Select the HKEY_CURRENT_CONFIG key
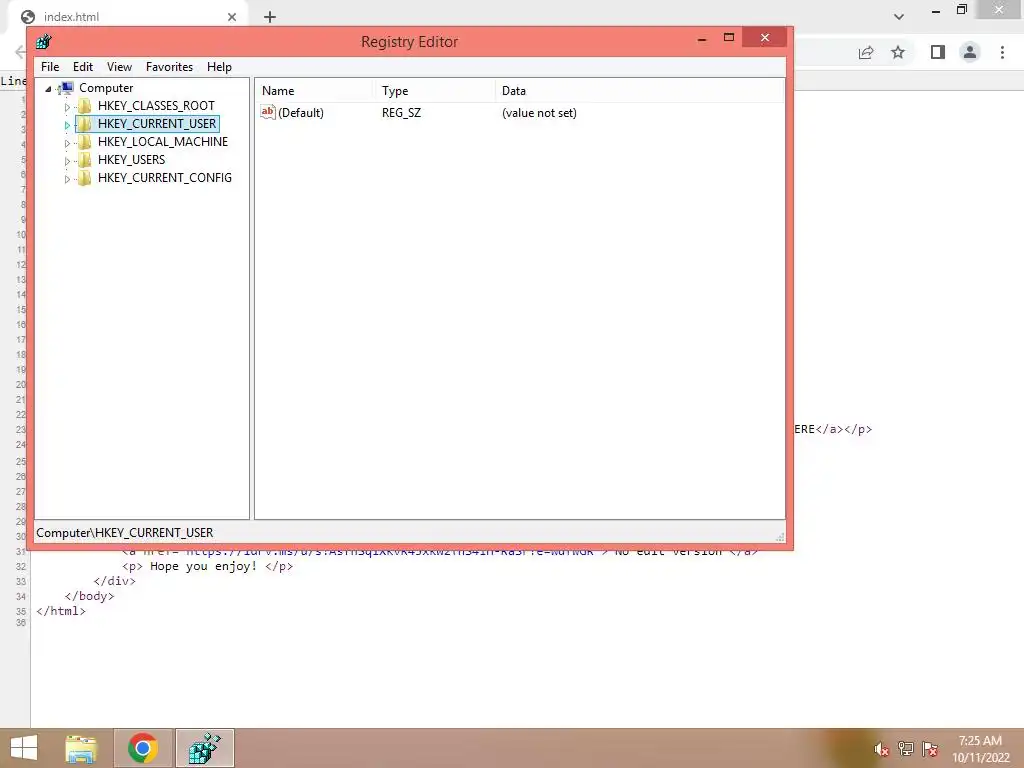This screenshot has width=1024, height=768. 165,178
